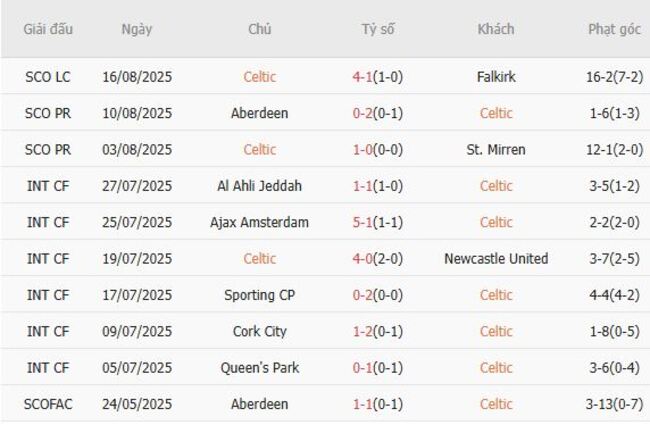Screen dimensions: 650x425
Task: Click the Cork City team name
Action: pos(259,332)
